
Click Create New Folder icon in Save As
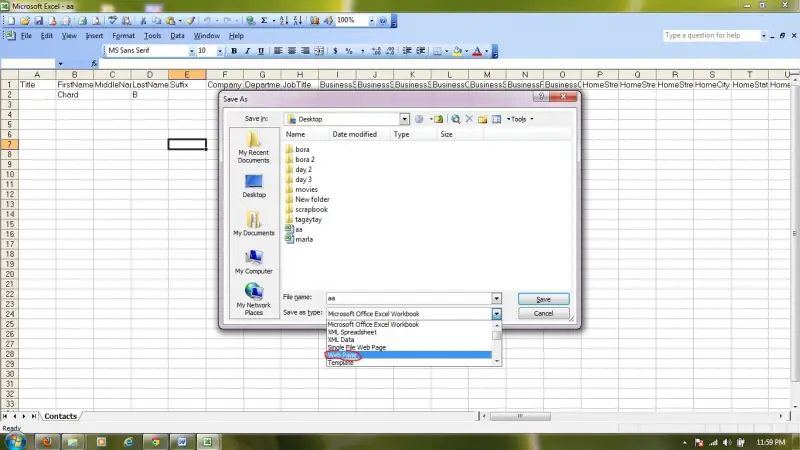coord(482,119)
